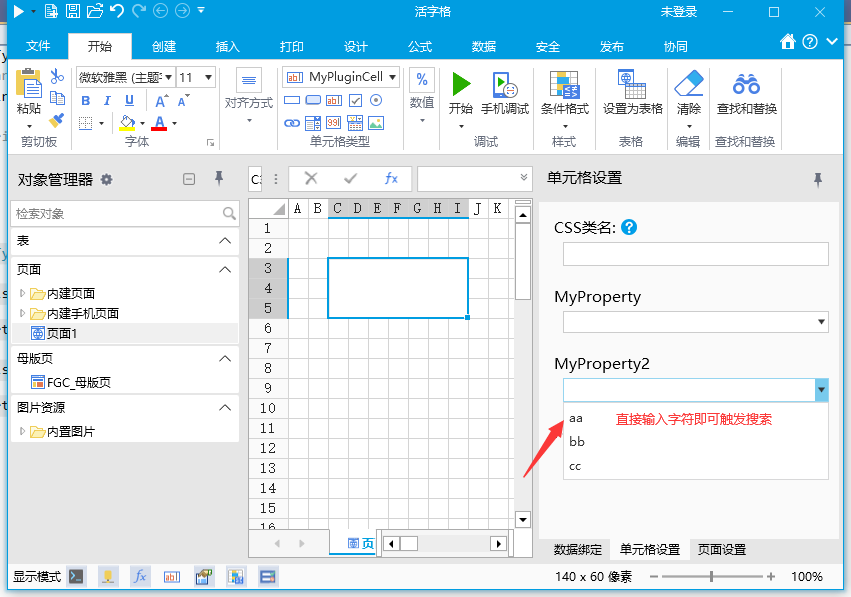Open the border style dropdown arrow
The image size is (851, 597).
pos(101,124)
